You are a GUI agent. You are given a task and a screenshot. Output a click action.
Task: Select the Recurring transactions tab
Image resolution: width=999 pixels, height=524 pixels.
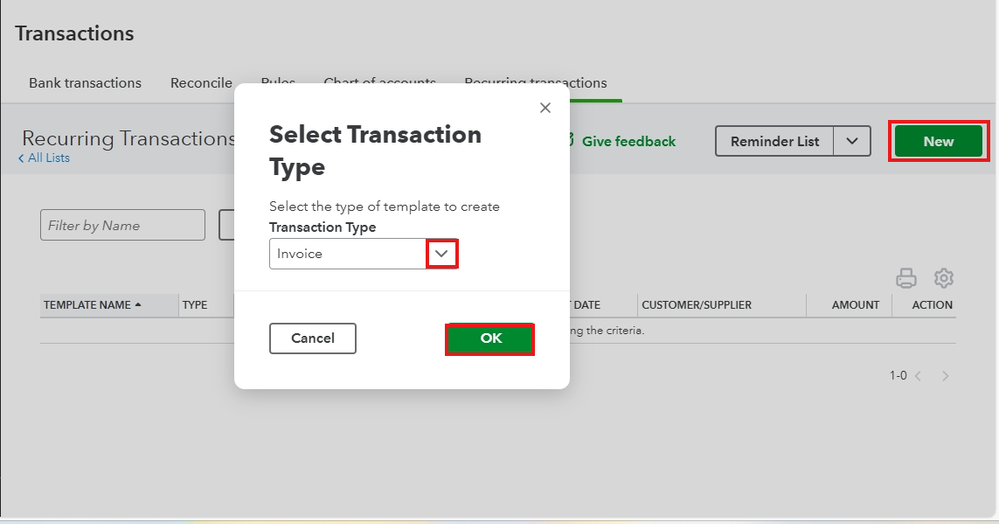535,83
